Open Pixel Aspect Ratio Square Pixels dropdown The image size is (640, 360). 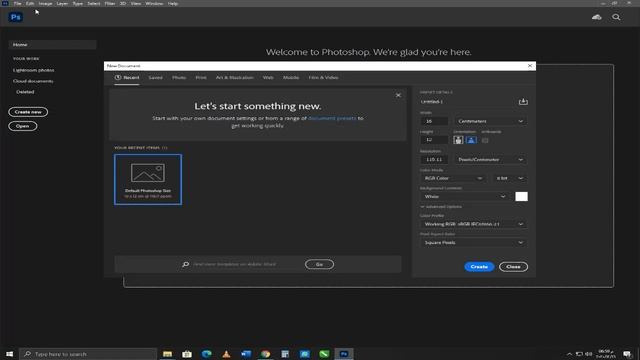tap(473, 243)
